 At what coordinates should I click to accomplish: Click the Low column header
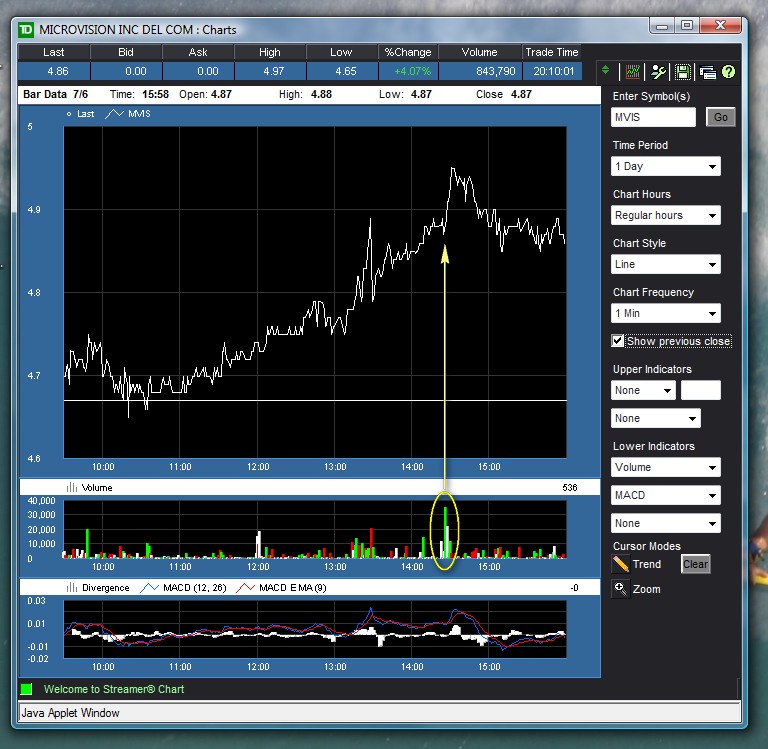click(x=342, y=52)
